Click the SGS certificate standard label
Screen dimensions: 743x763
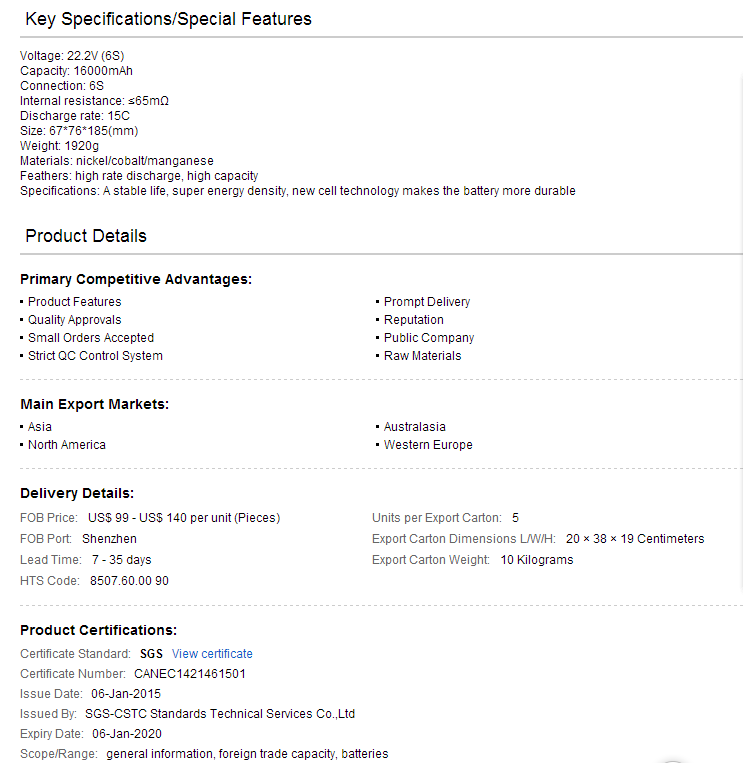151,654
